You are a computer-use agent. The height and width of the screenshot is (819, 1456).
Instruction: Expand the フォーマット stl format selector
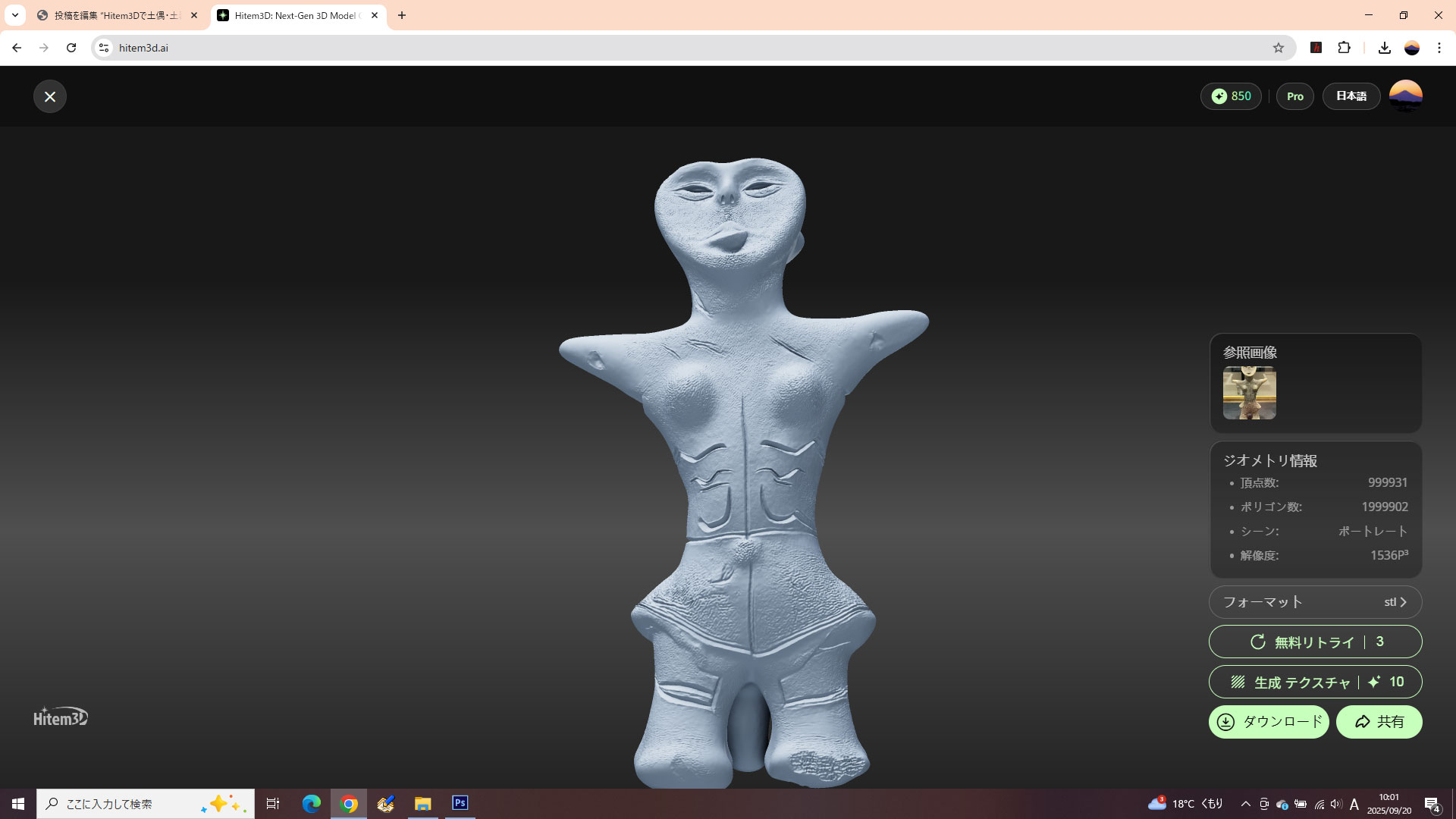click(x=1315, y=602)
